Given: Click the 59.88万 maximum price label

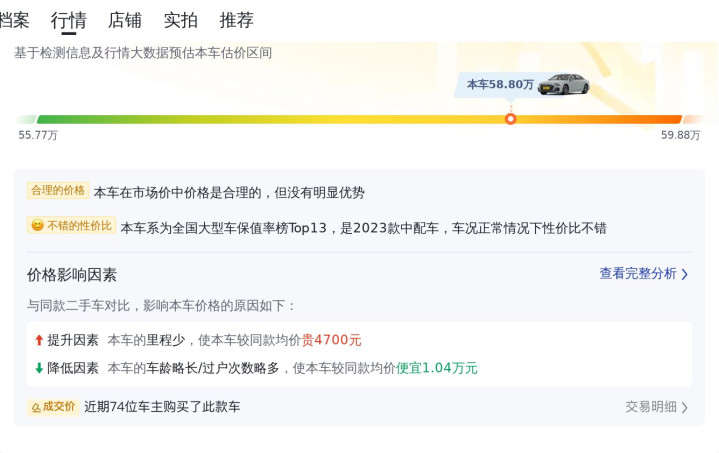Looking at the screenshot, I should click(680, 135).
